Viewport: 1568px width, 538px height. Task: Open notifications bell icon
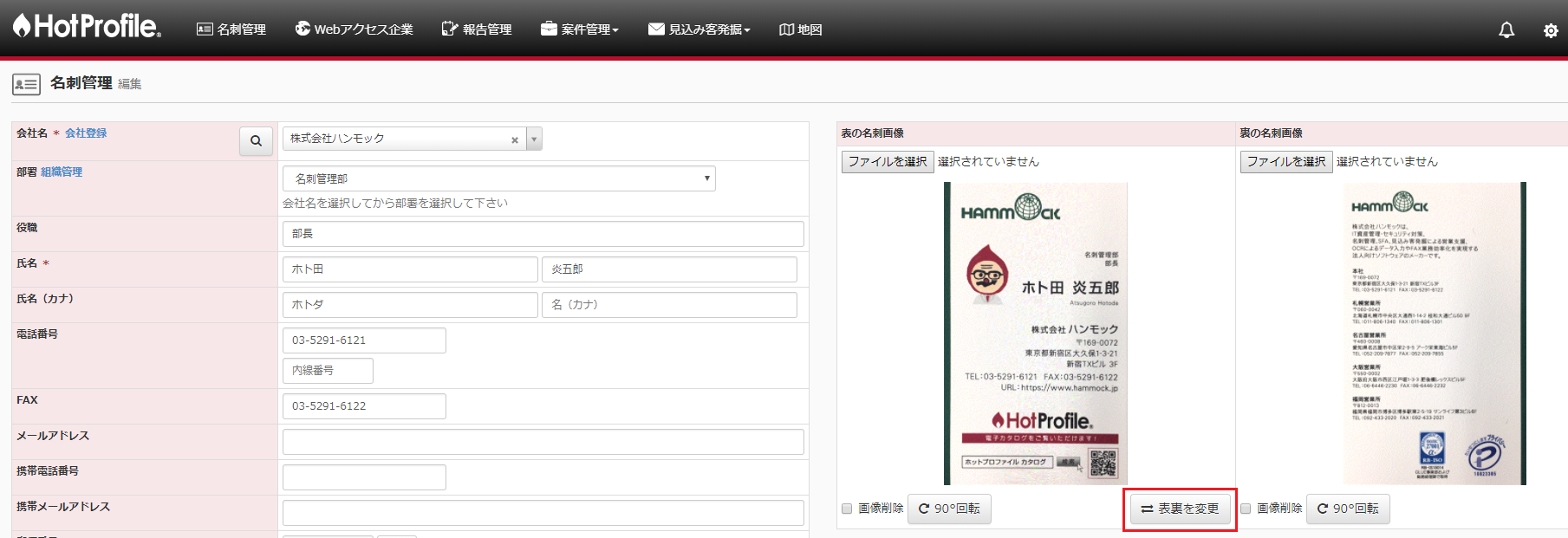[1506, 29]
